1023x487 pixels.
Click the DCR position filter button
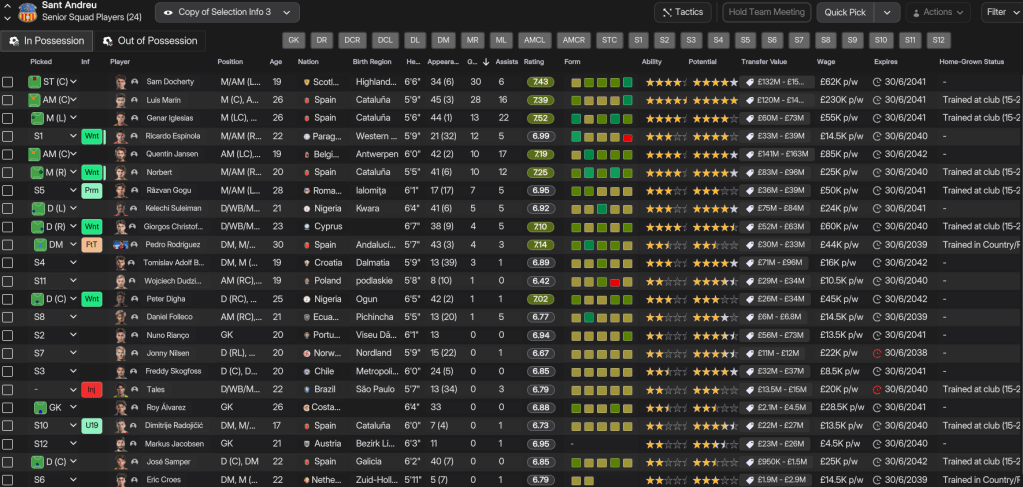(x=352, y=40)
